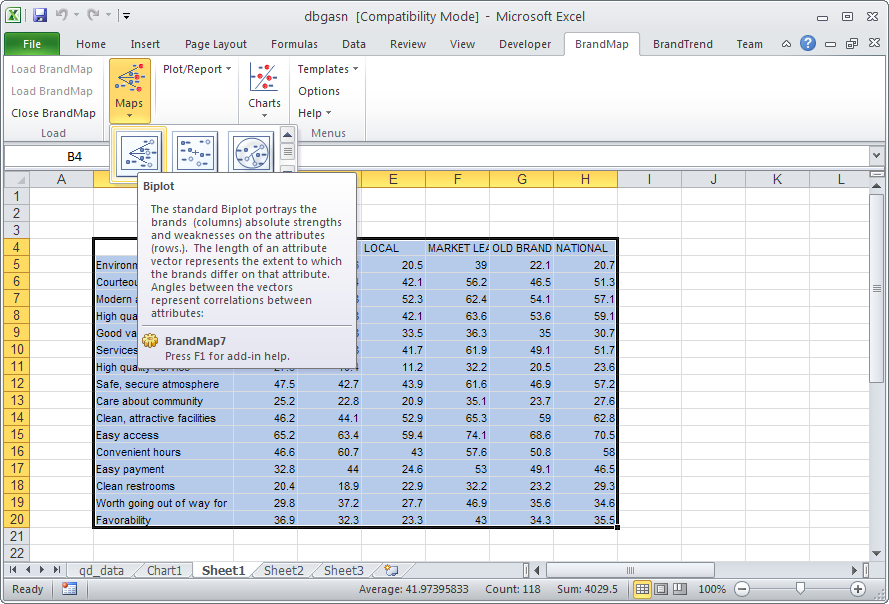The height and width of the screenshot is (604, 889).
Task: Open the Charts gallery
Action: point(264,91)
